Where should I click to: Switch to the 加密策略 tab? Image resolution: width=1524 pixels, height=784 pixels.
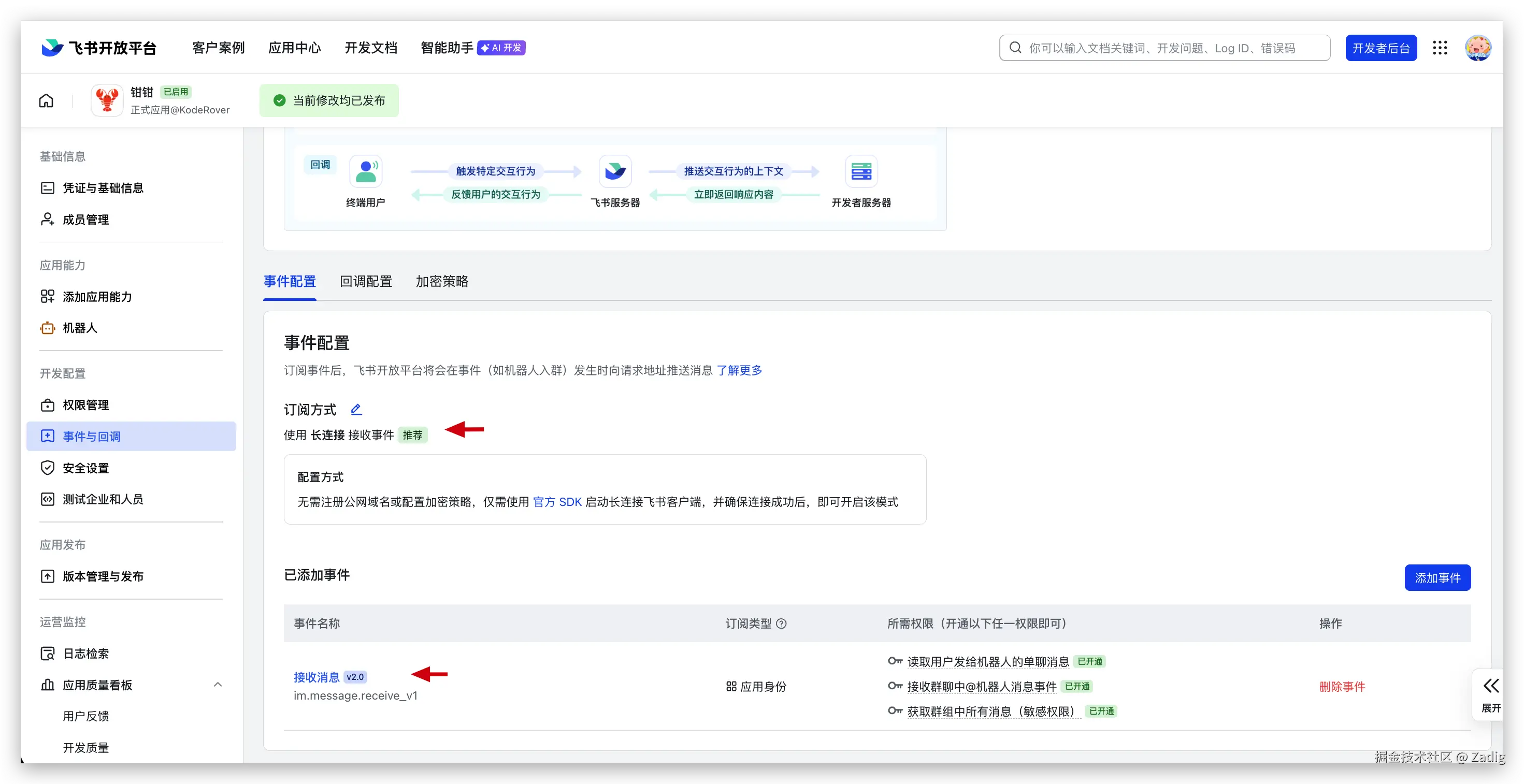442,281
